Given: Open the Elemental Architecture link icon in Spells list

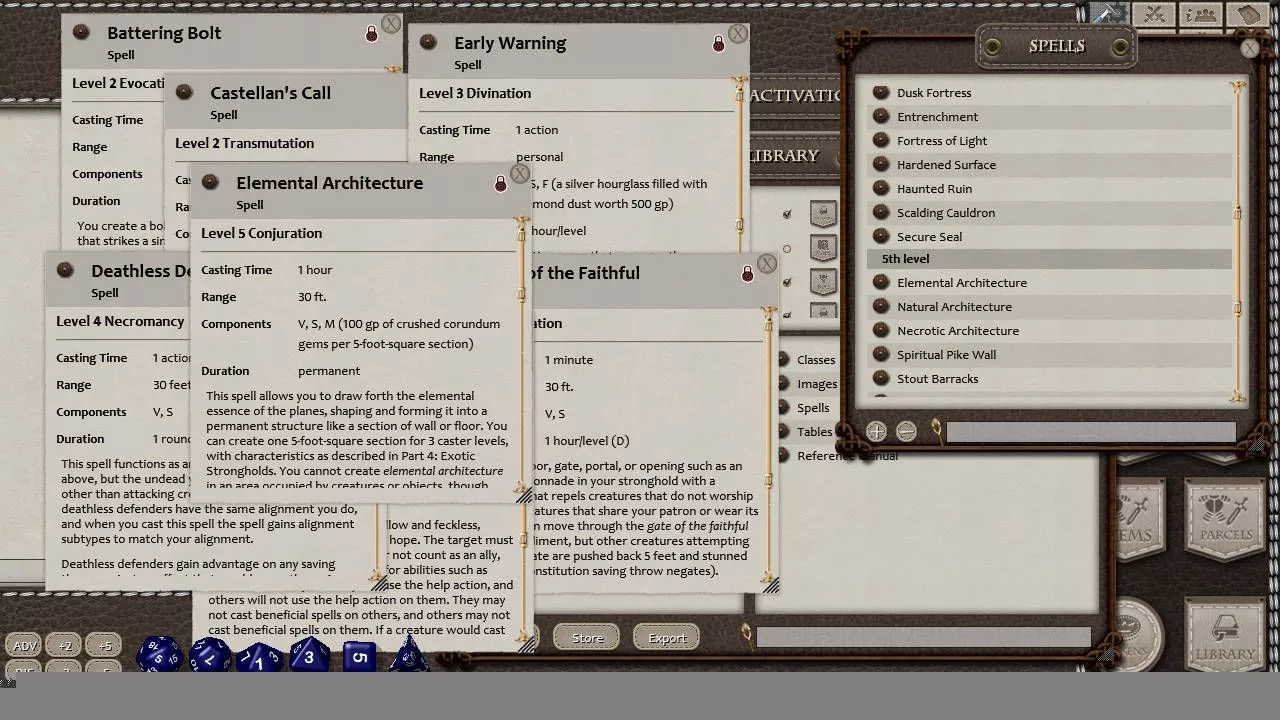Looking at the screenshot, I should click(x=881, y=283).
